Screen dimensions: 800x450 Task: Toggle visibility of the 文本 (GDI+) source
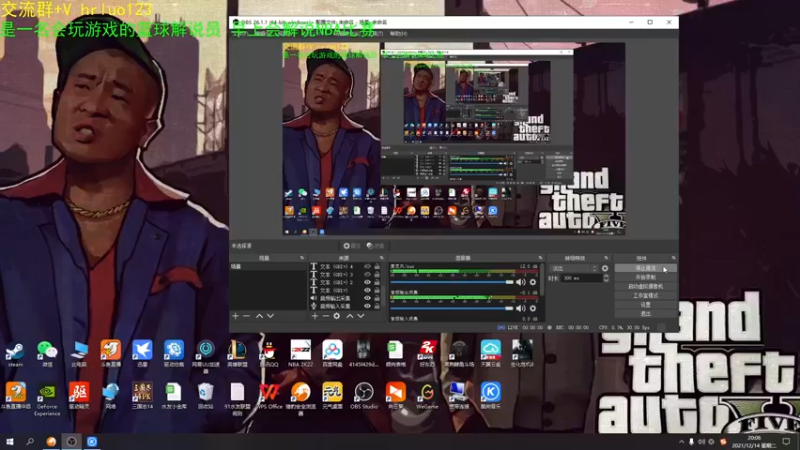pyautogui.click(x=367, y=290)
